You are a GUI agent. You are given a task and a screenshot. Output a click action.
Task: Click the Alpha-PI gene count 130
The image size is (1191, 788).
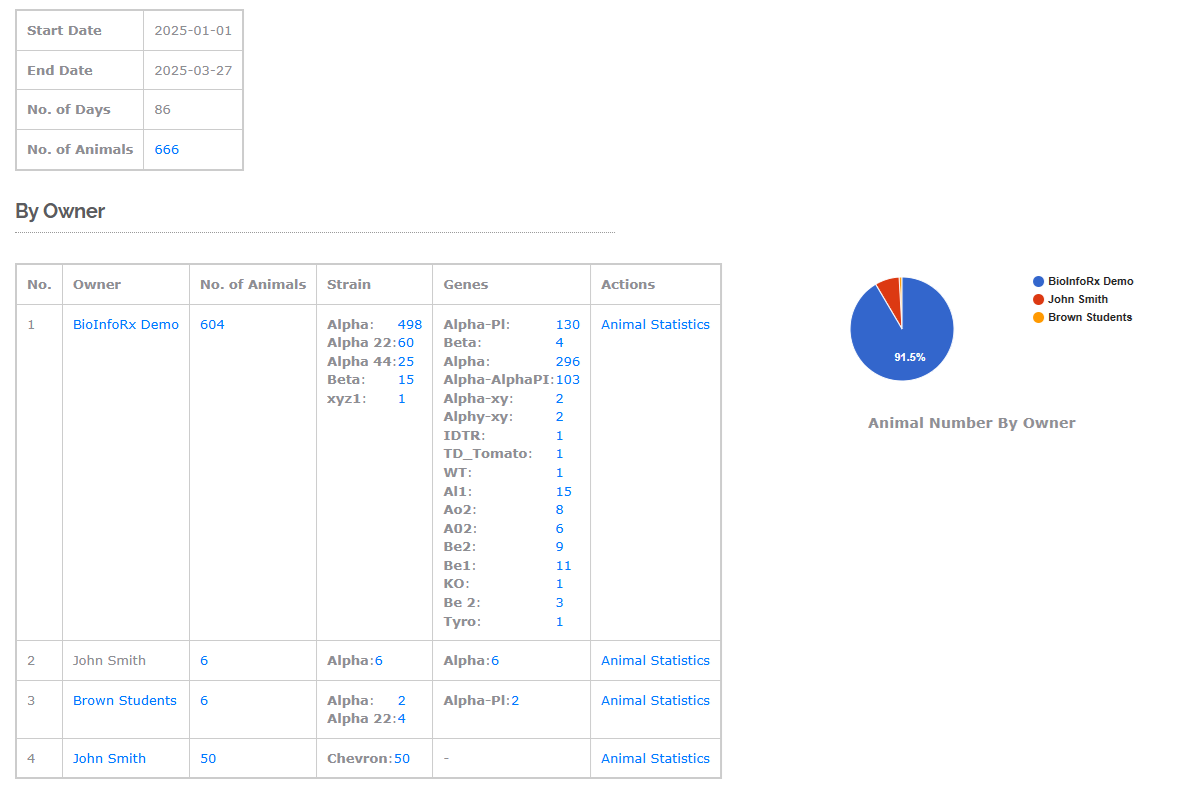pyautogui.click(x=567, y=324)
